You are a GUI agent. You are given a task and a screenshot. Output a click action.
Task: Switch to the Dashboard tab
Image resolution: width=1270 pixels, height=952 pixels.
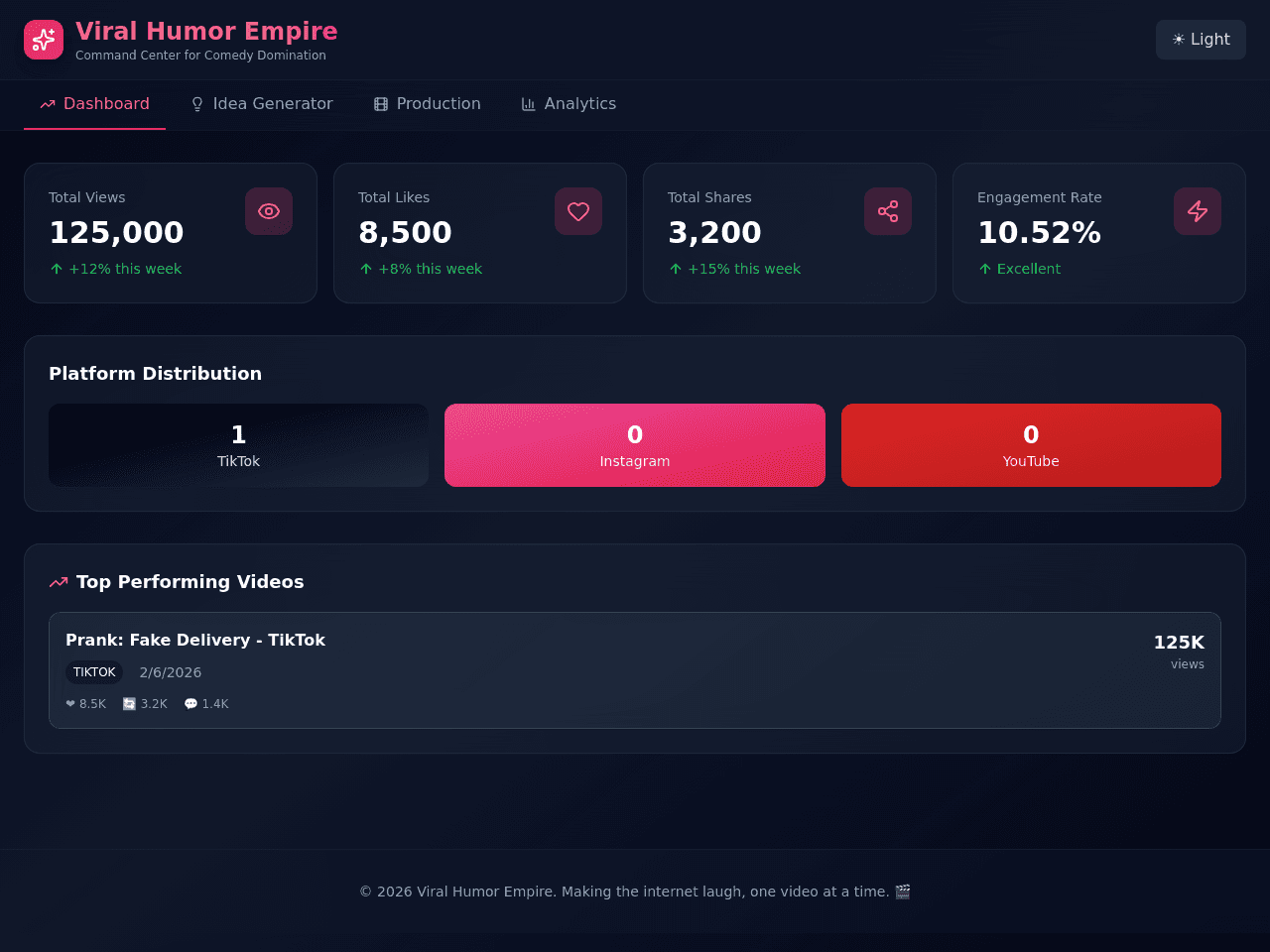click(94, 104)
